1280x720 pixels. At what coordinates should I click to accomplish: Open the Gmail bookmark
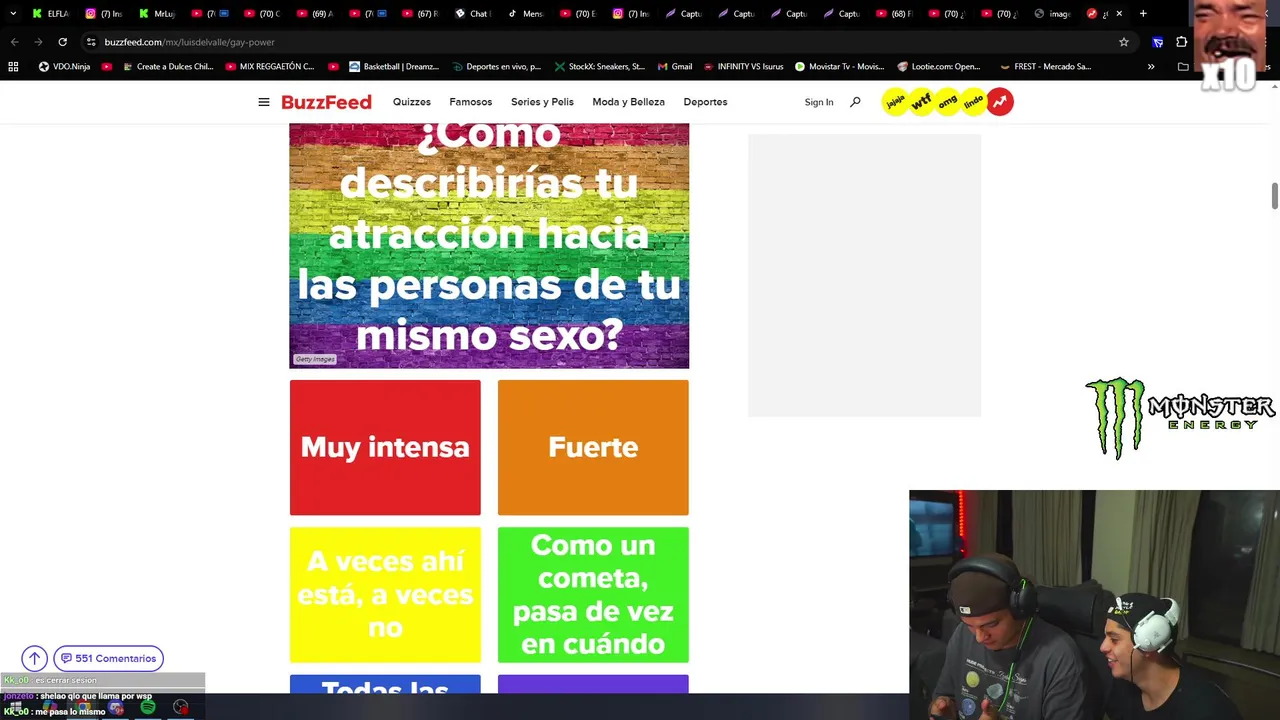(675, 67)
